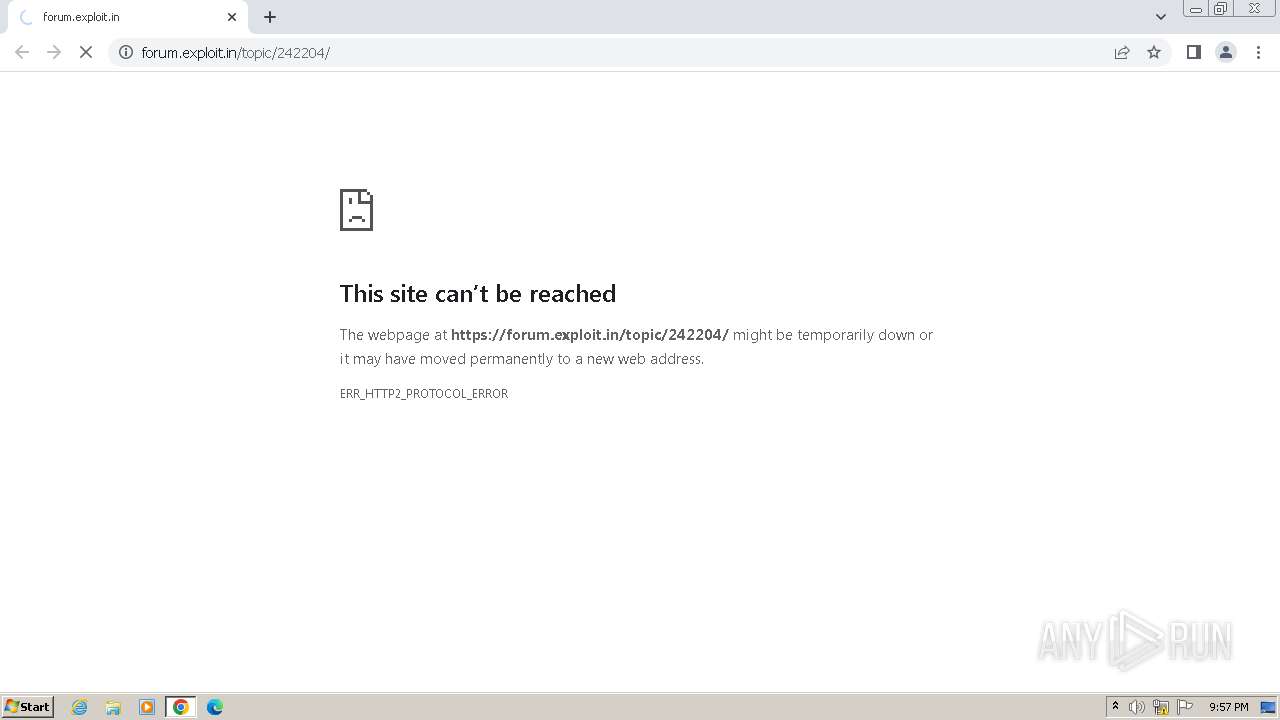
Task: Open Action Center flag icon
Action: 1185,707
